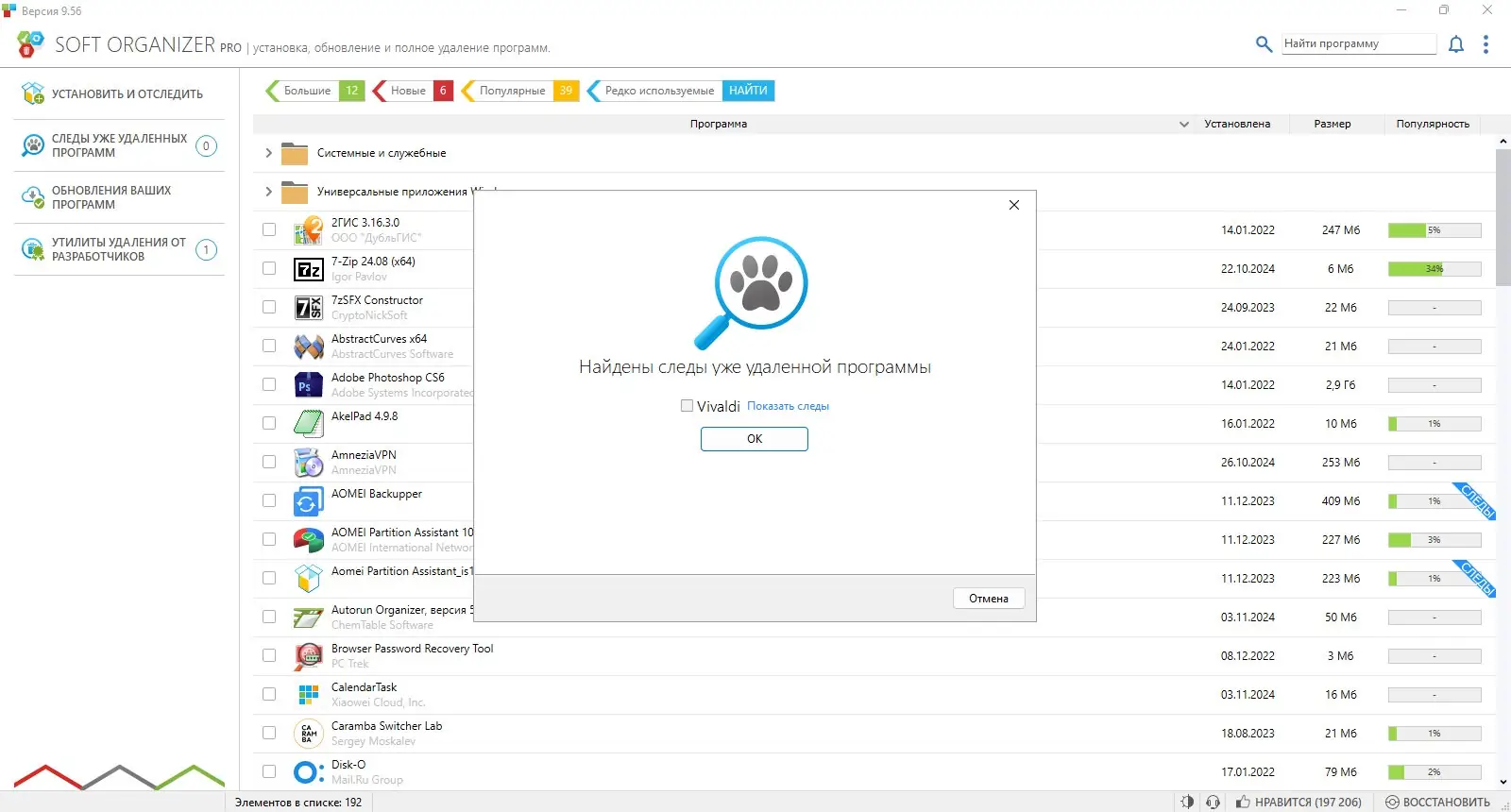1511x812 pixels.
Task: Click the 3% popularity bar of AOMEI Partition Assistant 10
Action: point(1435,540)
